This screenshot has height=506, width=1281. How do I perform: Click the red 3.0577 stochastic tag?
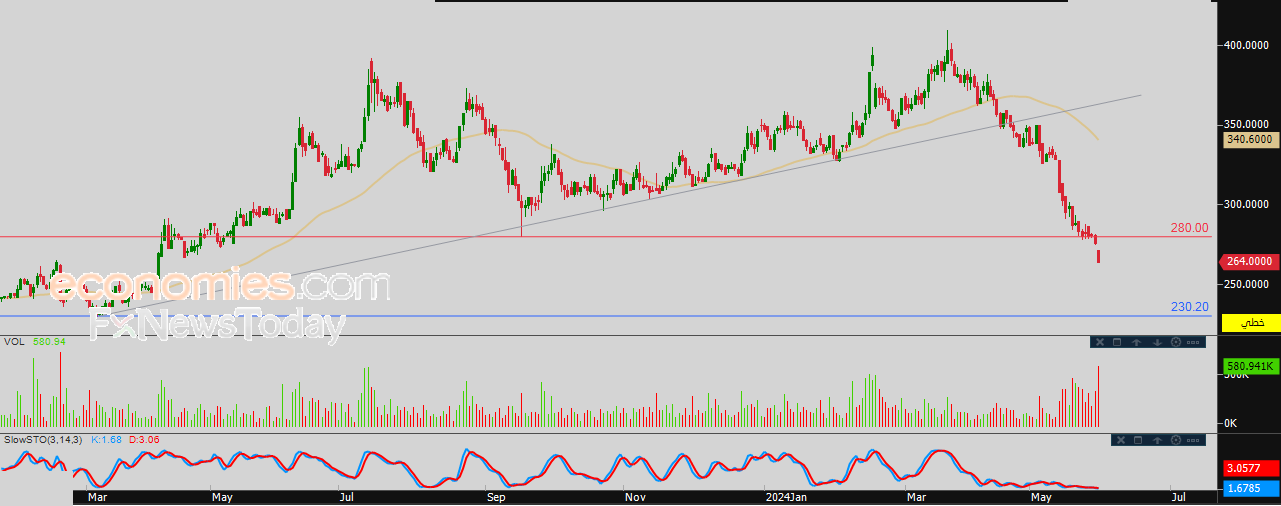tap(1251, 467)
